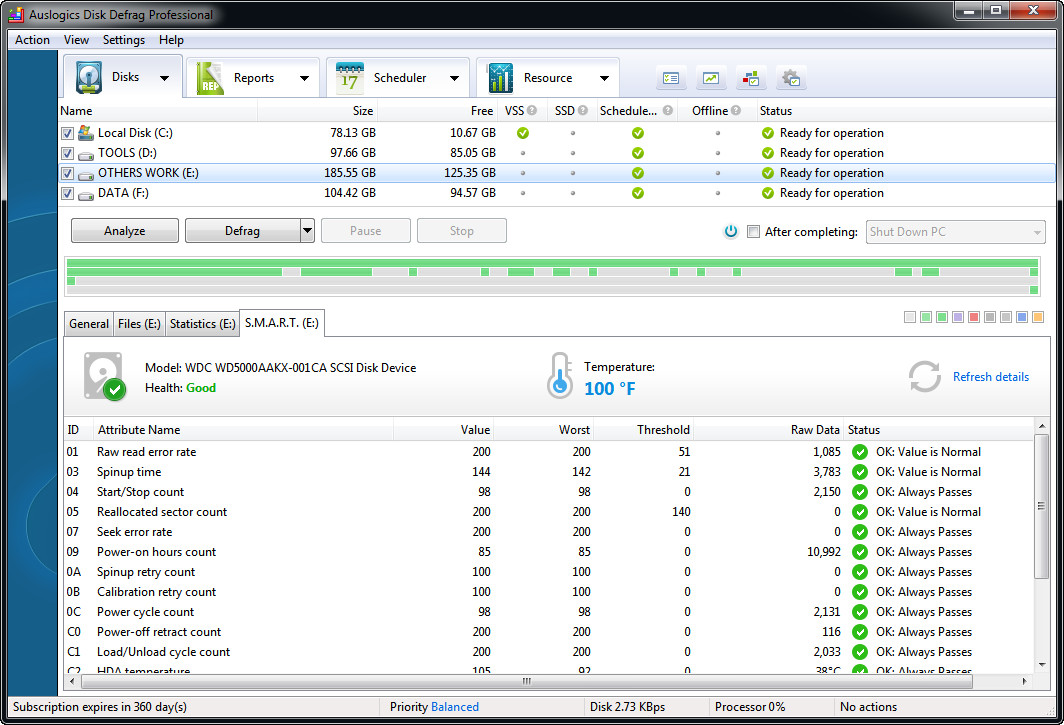Click the VSS column help question icon
The image size is (1064, 725).
pos(532,110)
